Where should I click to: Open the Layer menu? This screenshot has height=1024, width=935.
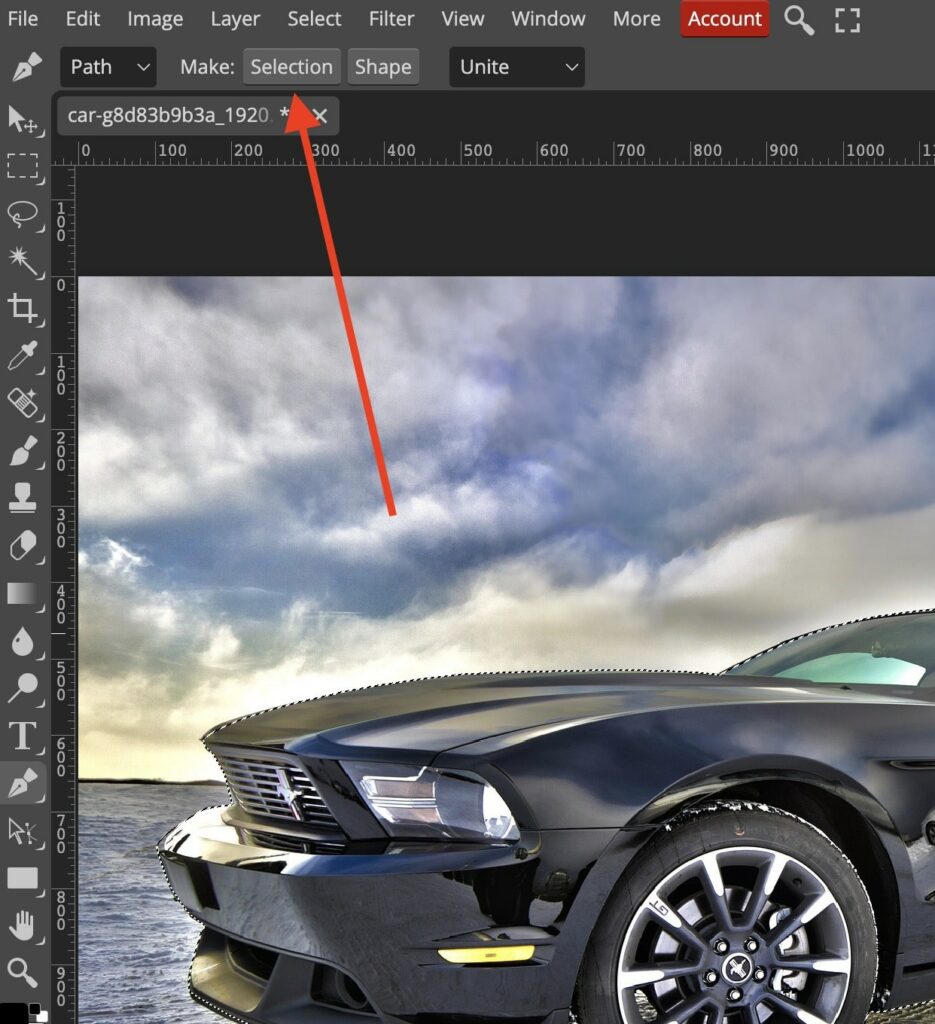point(235,19)
